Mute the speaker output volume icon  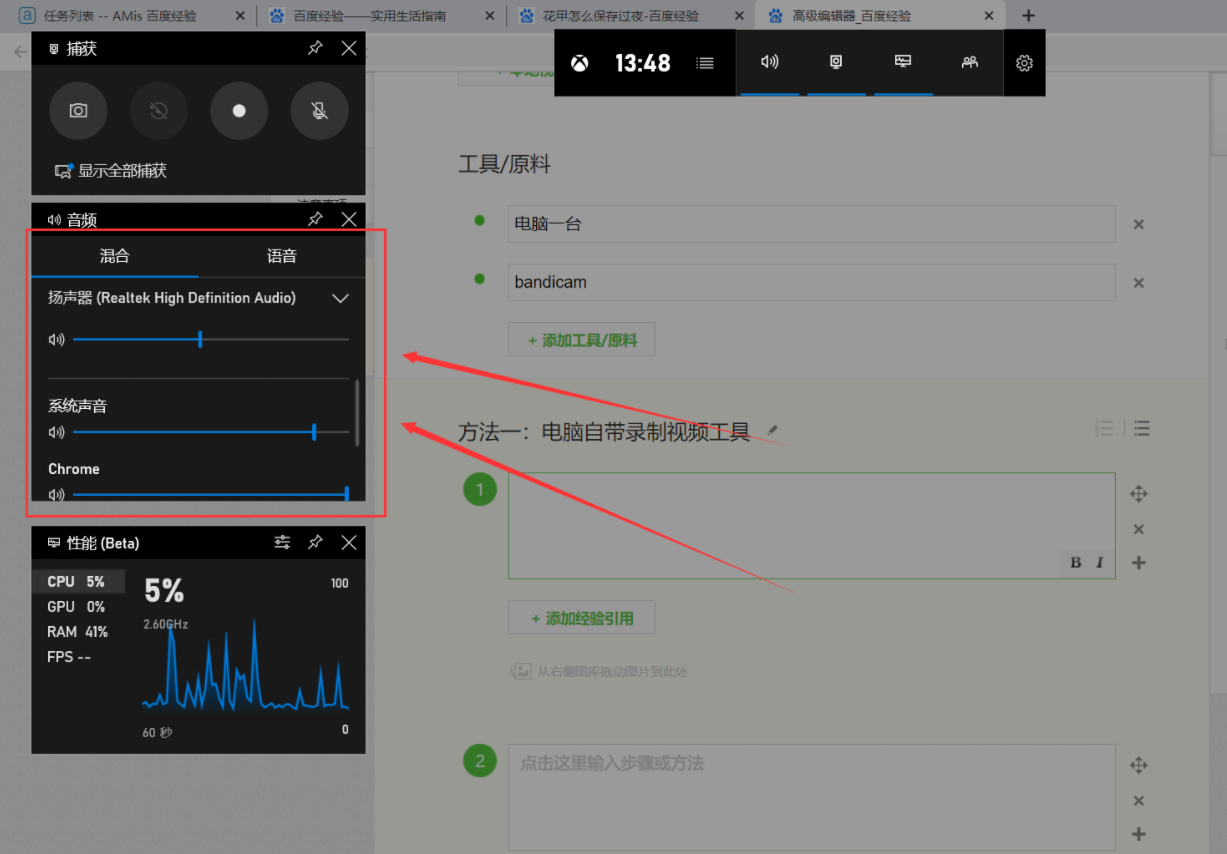(56, 340)
